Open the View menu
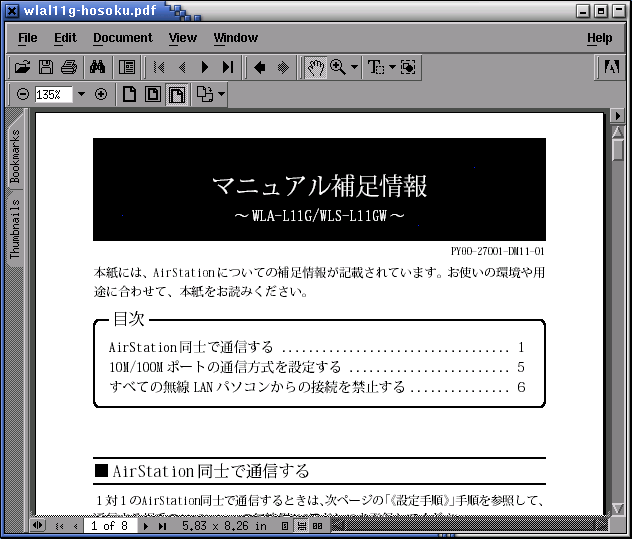This screenshot has width=632, height=539. tap(183, 38)
